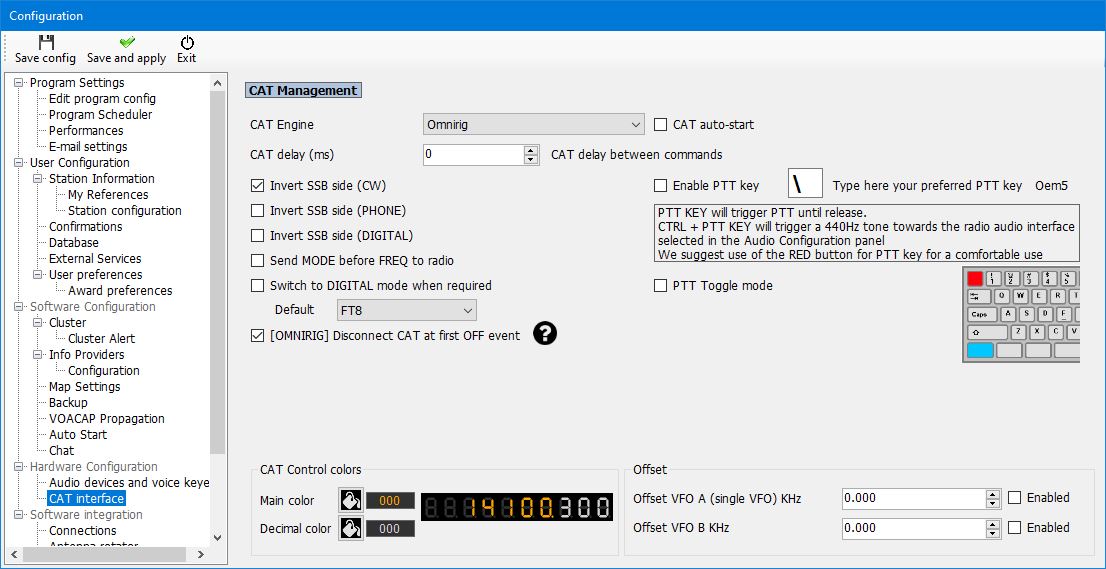Check Enable PTT key box
Viewport: 1106px width, 569px height.
pos(660,186)
